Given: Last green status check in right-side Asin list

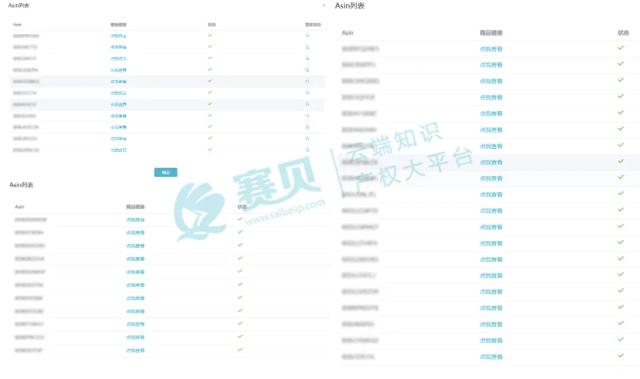Looking at the screenshot, I should click(x=621, y=355).
